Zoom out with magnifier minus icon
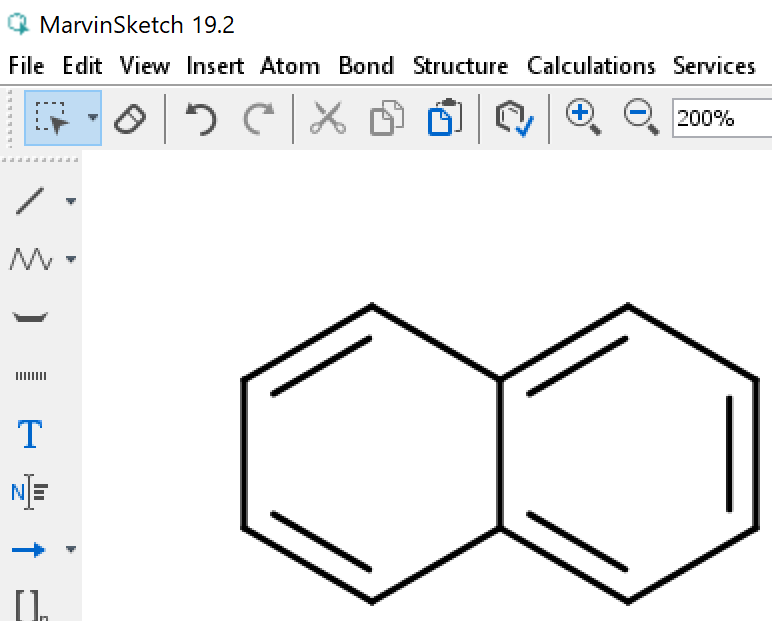 coord(640,118)
